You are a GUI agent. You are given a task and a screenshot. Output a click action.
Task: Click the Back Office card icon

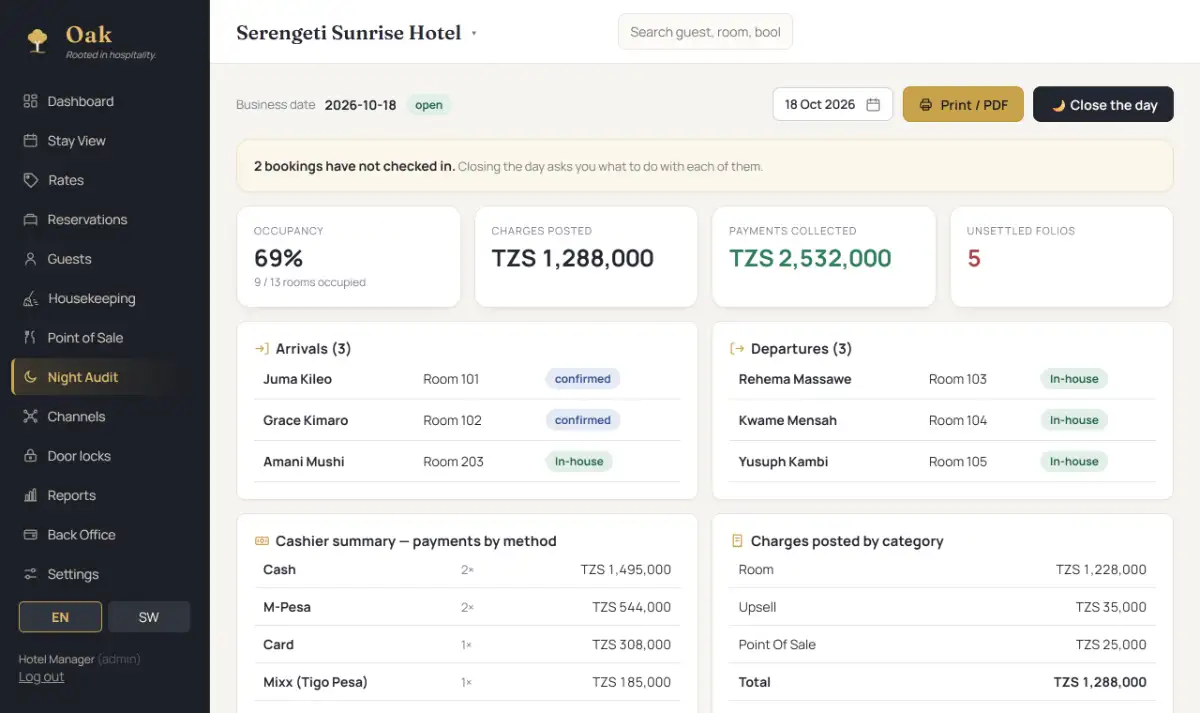(x=30, y=535)
